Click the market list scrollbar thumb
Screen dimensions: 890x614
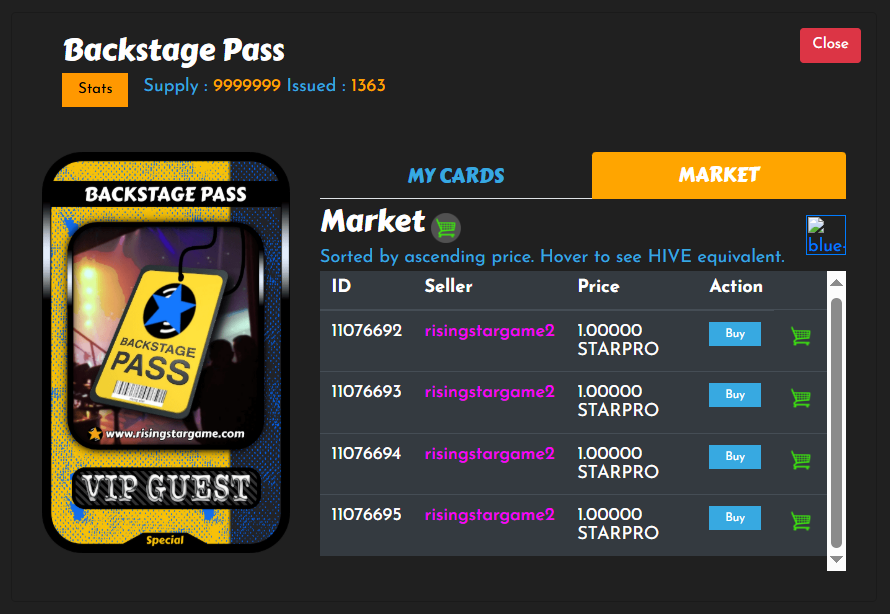[836, 423]
